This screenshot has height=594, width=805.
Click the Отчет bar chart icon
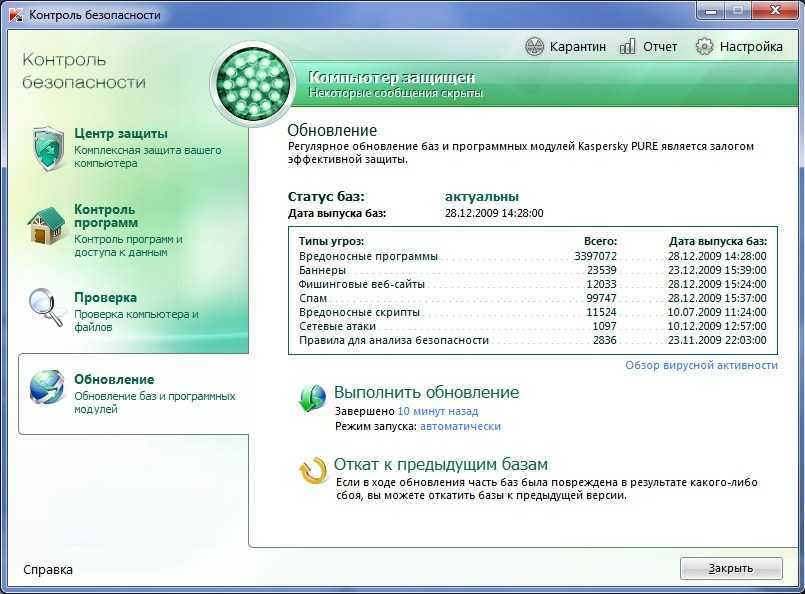(628, 46)
